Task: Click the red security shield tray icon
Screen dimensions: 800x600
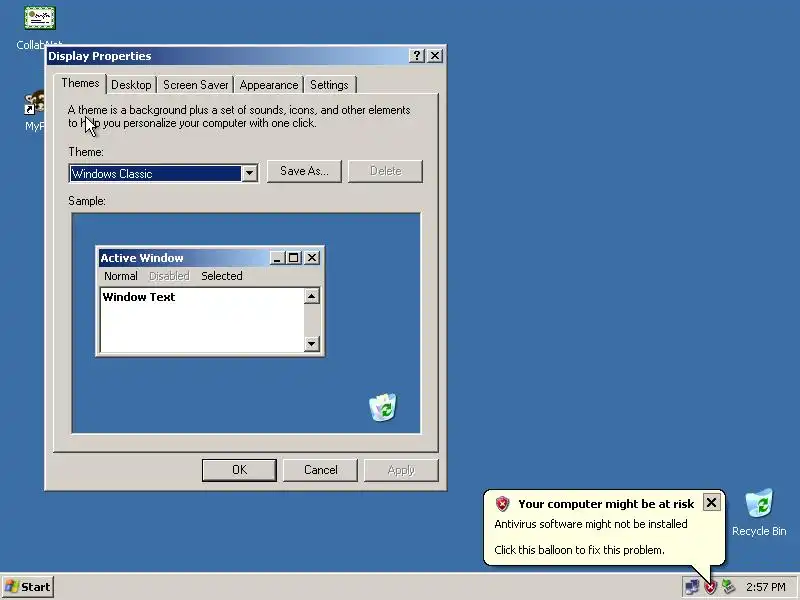Action: [710, 587]
